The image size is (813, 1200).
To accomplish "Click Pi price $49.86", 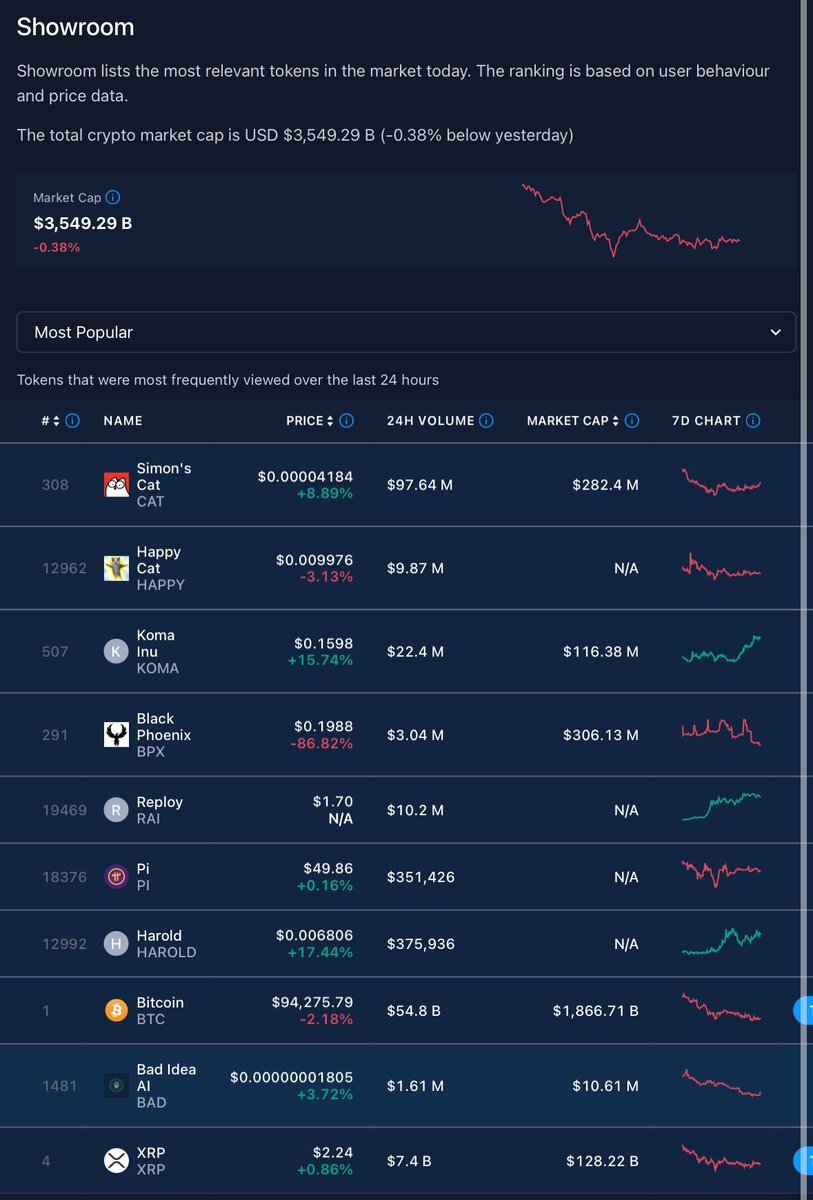I will click(329, 868).
